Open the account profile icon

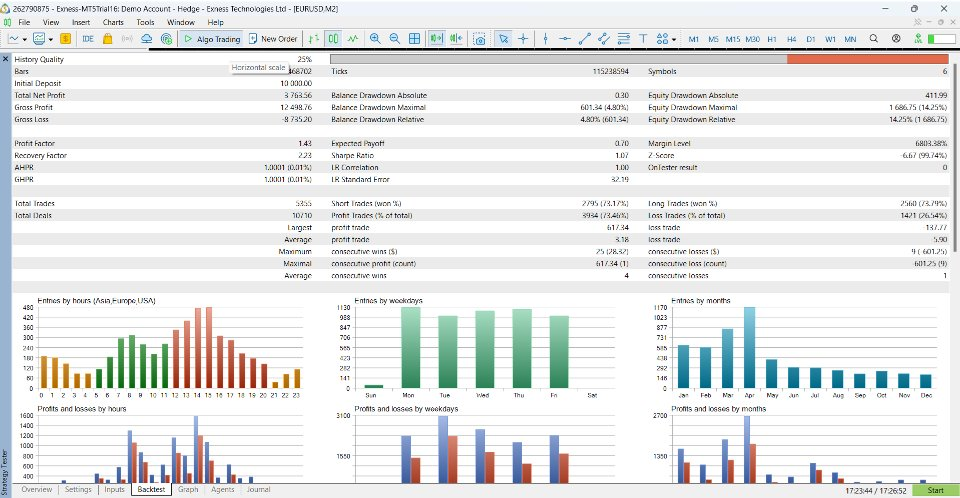click(x=896, y=39)
